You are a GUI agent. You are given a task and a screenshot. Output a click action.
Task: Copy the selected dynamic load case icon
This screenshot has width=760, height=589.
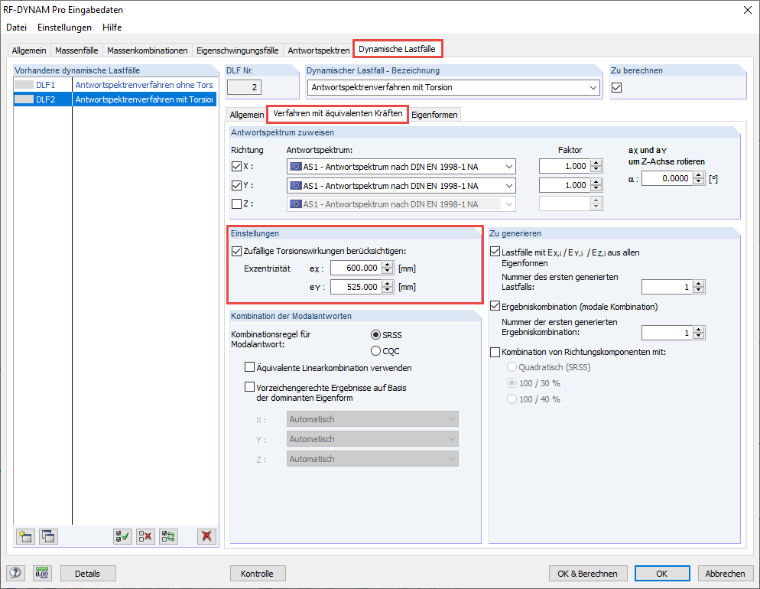click(48, 536)
